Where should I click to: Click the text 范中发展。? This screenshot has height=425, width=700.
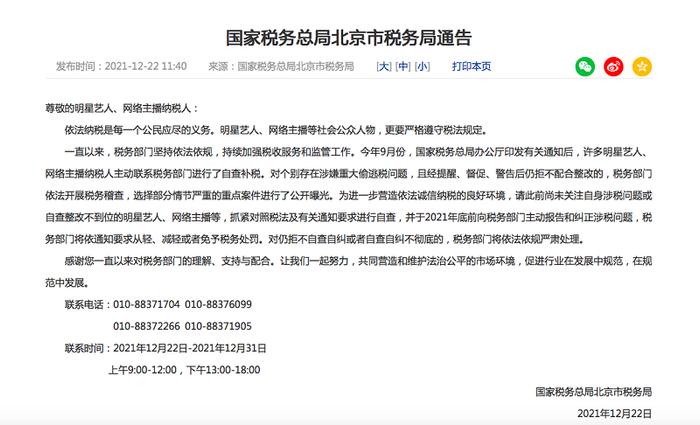67,283
